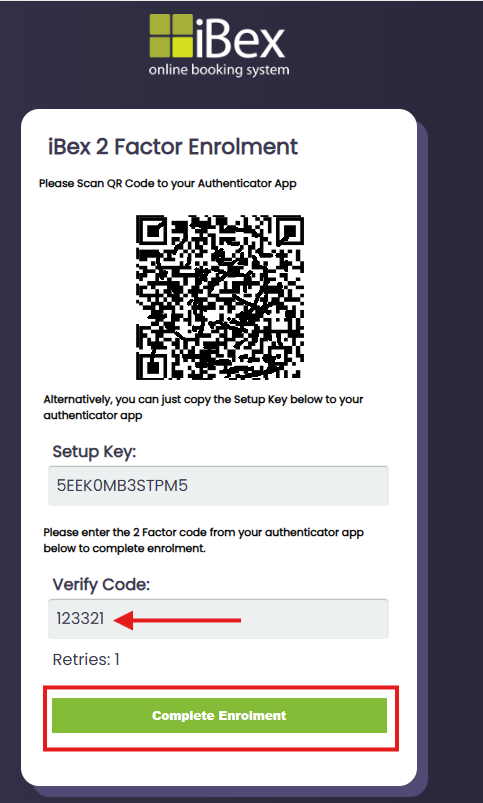Click the bottom-left finder square of QR code
Viewport: 483px width, 803px height.
(x=151, y=365)
